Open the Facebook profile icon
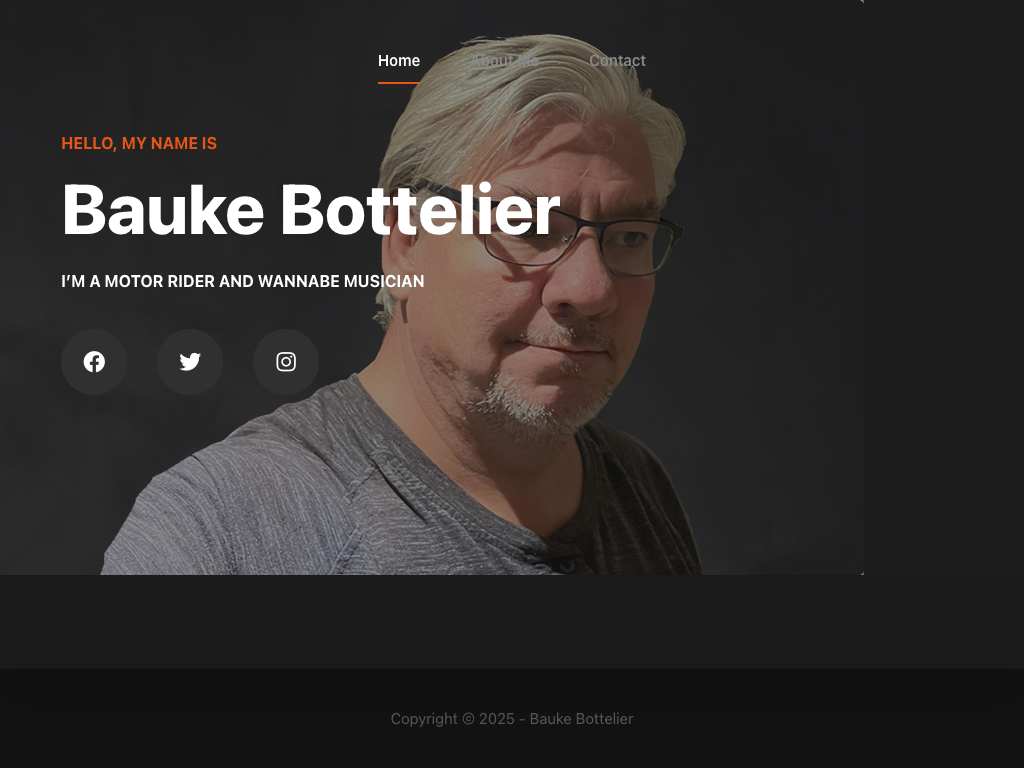 click(94, 362)
